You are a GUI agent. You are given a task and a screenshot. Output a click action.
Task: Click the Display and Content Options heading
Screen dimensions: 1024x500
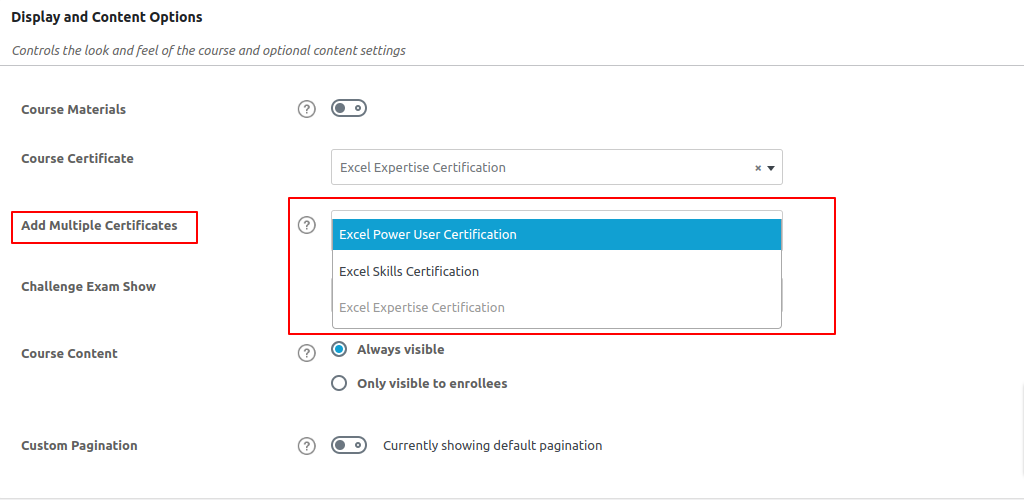point(107,17)
